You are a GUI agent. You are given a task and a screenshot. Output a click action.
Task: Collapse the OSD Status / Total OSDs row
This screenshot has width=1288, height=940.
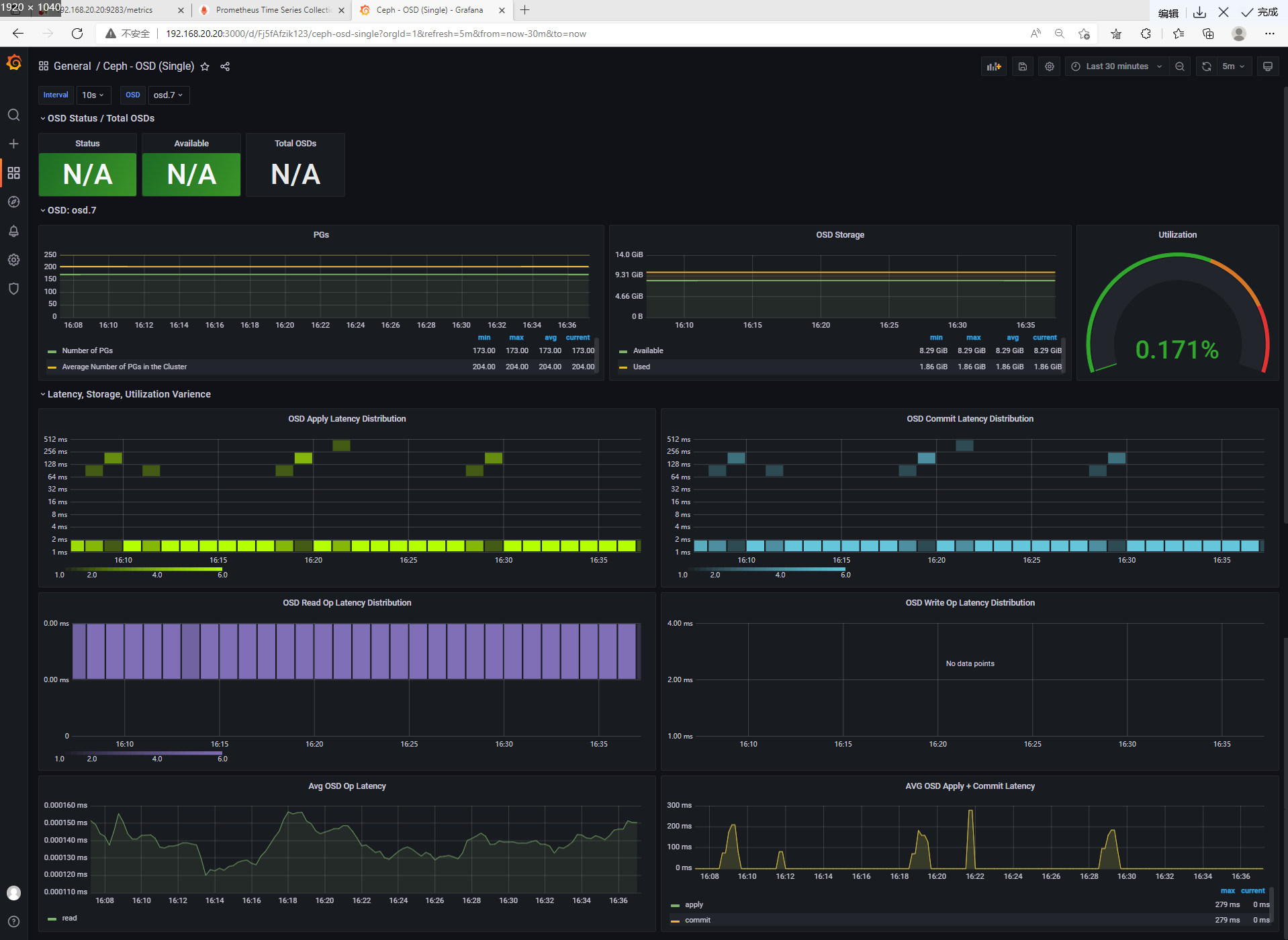[x=97, y=118]
